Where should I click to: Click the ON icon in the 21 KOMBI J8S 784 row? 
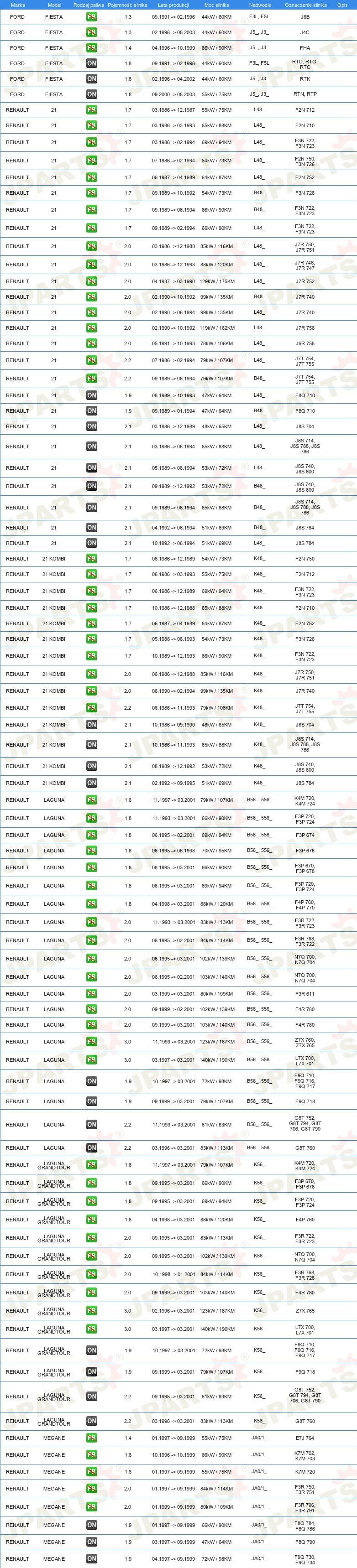pos(91,783)
